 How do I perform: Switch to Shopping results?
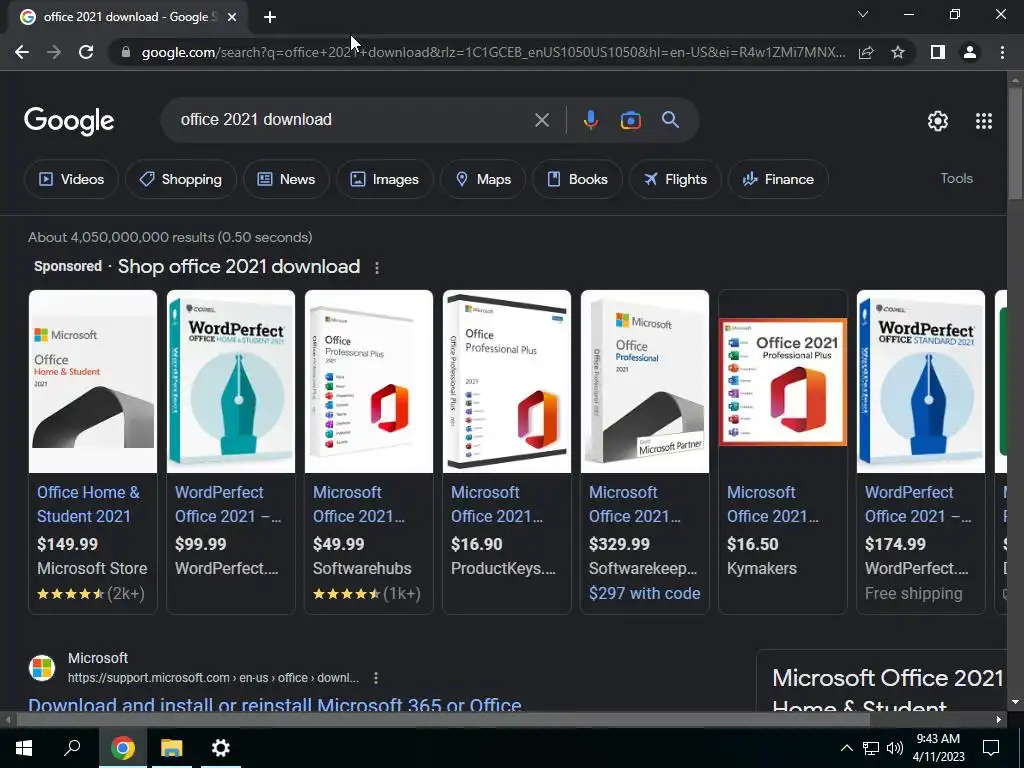(181, 179)
